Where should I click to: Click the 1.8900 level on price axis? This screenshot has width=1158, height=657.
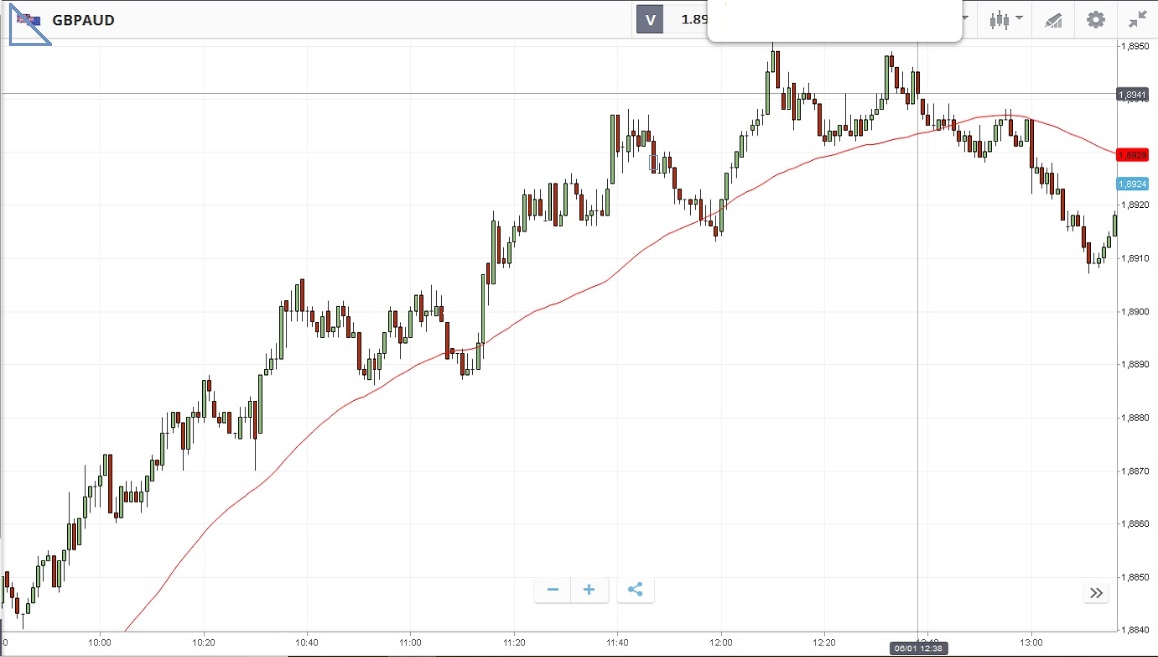coord(1134,312)
